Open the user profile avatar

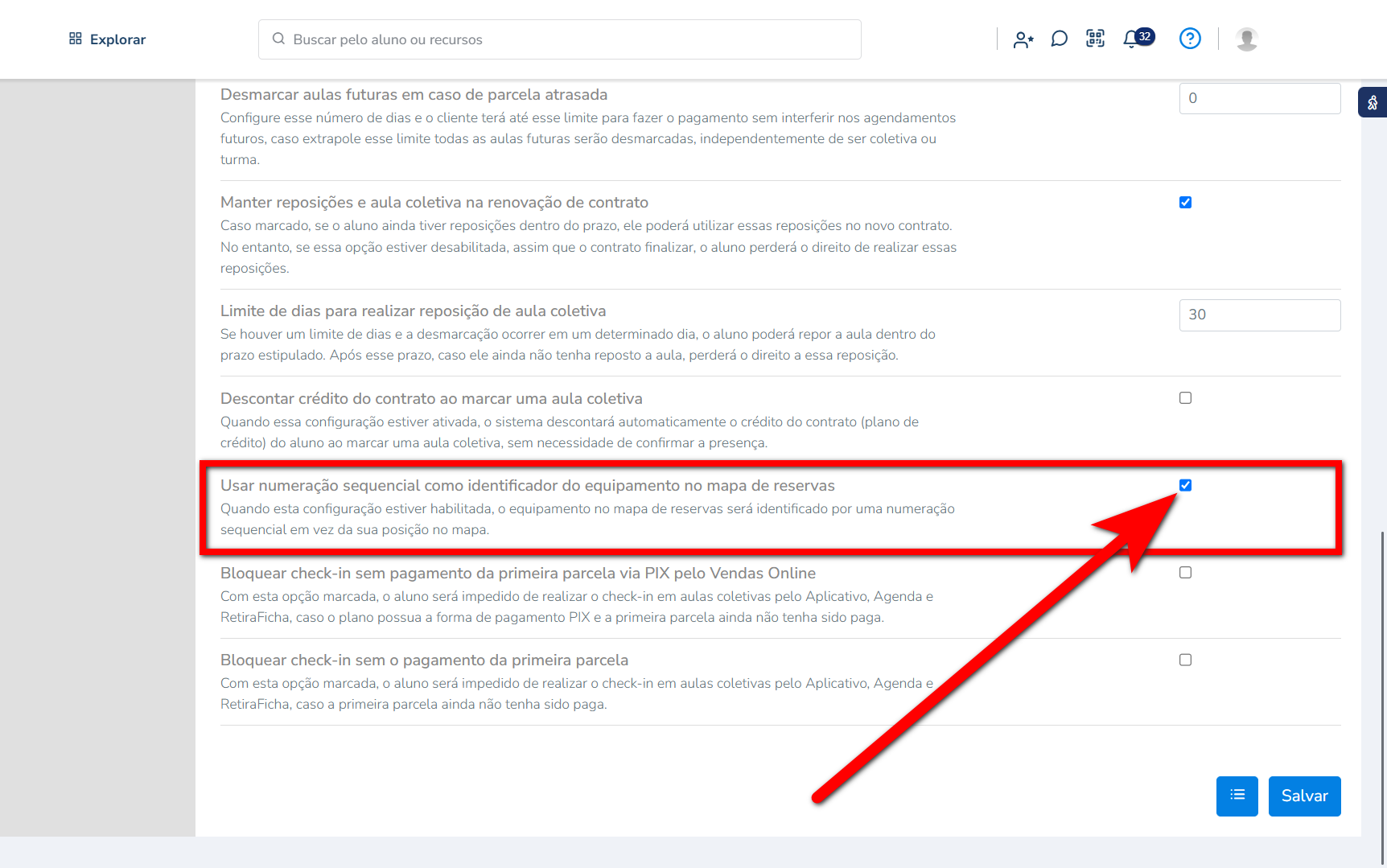(x=1246, y=39)
